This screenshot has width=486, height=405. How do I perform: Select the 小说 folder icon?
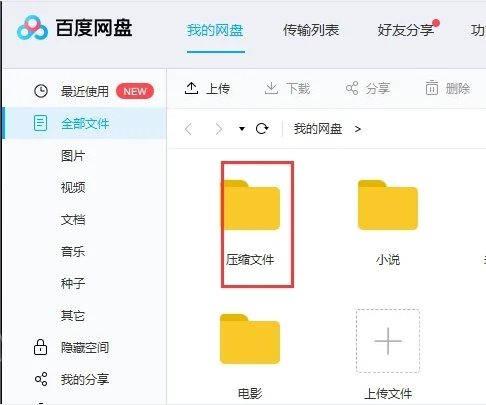[x=388, y=205]
